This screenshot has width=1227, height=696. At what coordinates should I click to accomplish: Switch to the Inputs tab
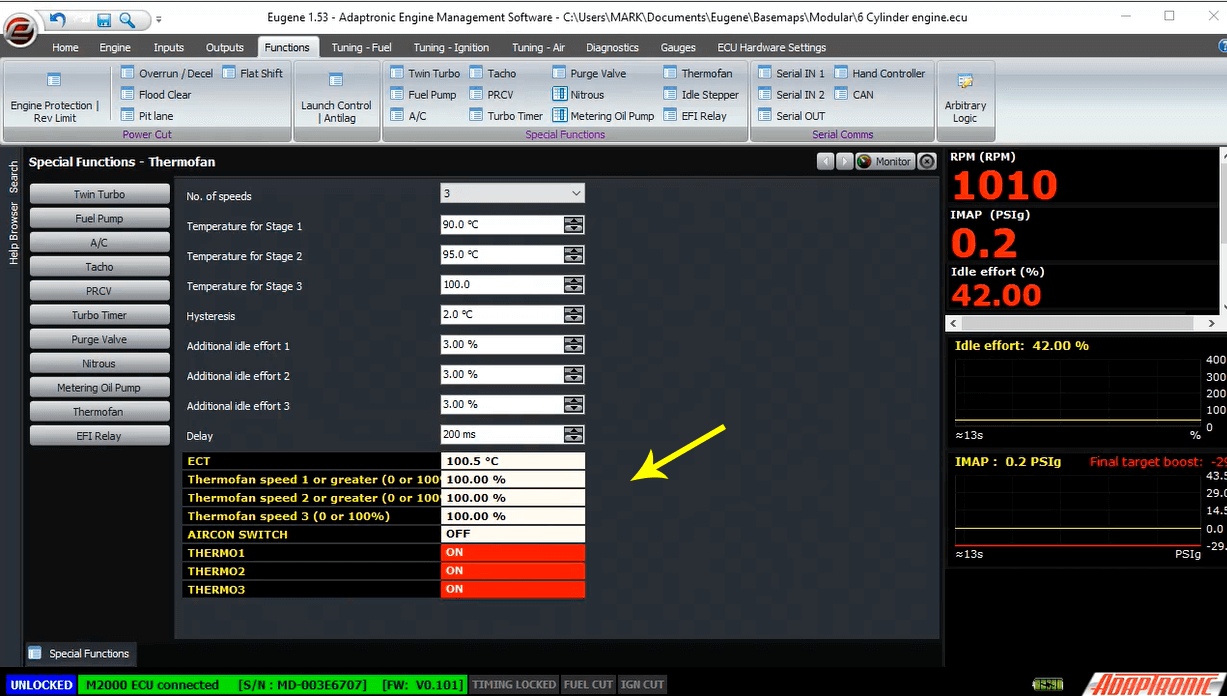(169, 47)
